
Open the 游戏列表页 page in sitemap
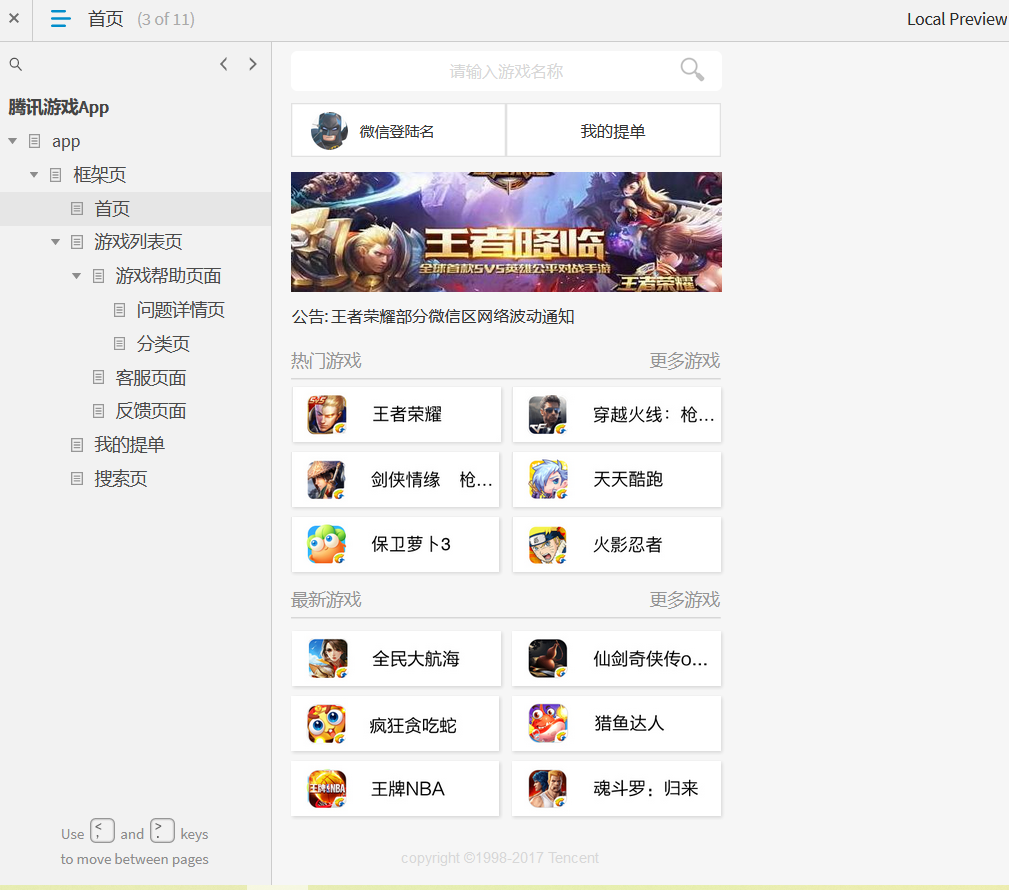(x=138, y=242)
